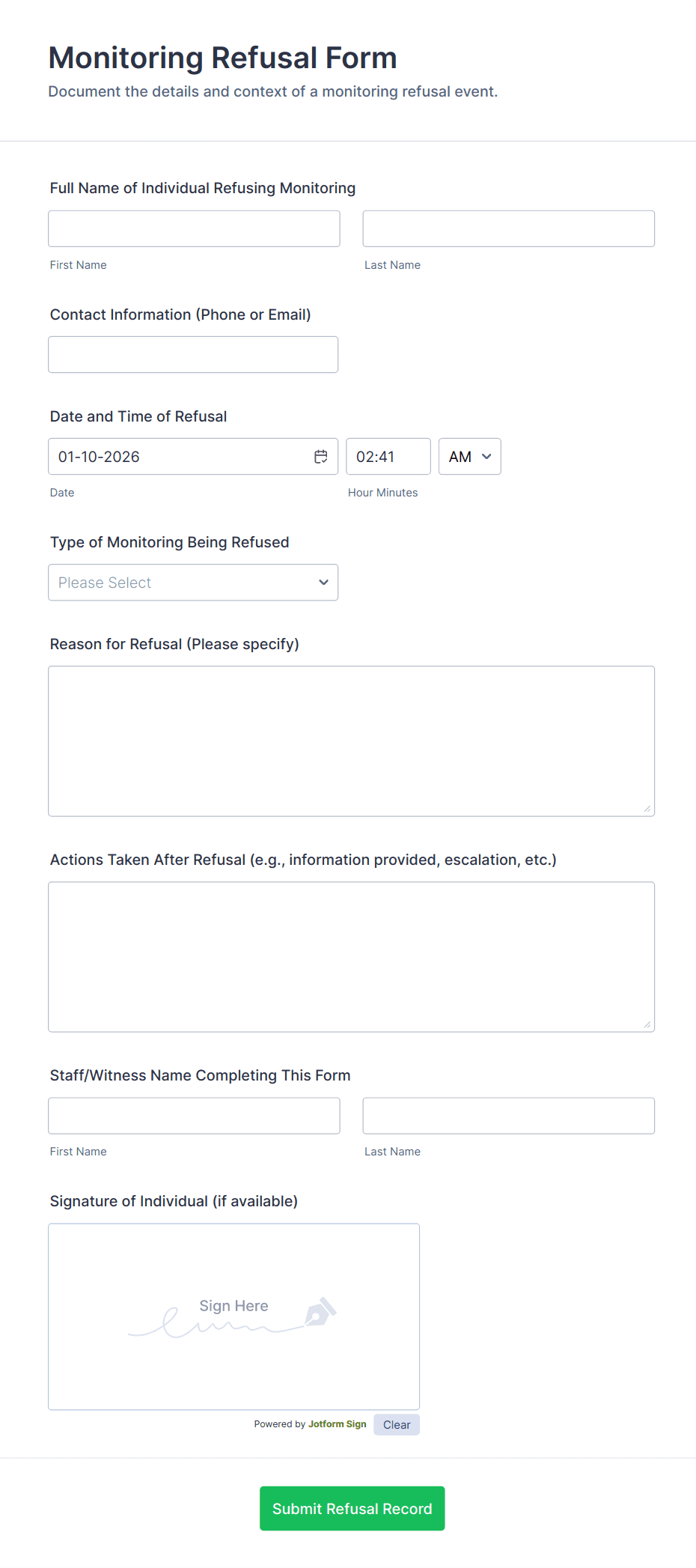Click resize grip on Actions Taken textarea
This screenshot has height=1568, width=696.
tap(647, 1024)
